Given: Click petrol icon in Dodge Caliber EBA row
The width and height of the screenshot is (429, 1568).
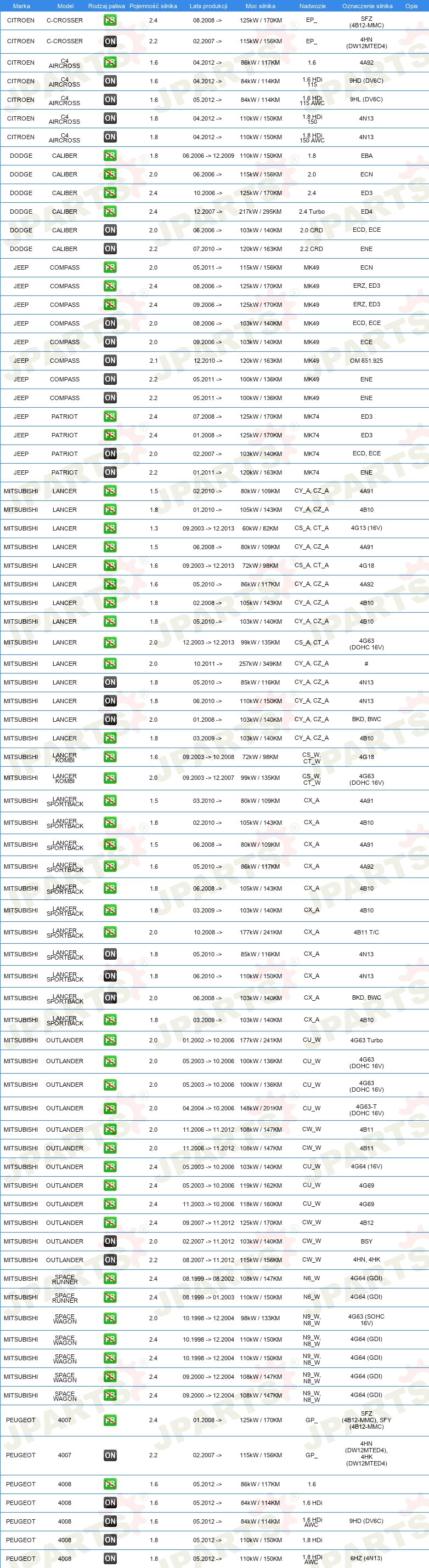Looking at the screenshot, I should coord(110,156).
